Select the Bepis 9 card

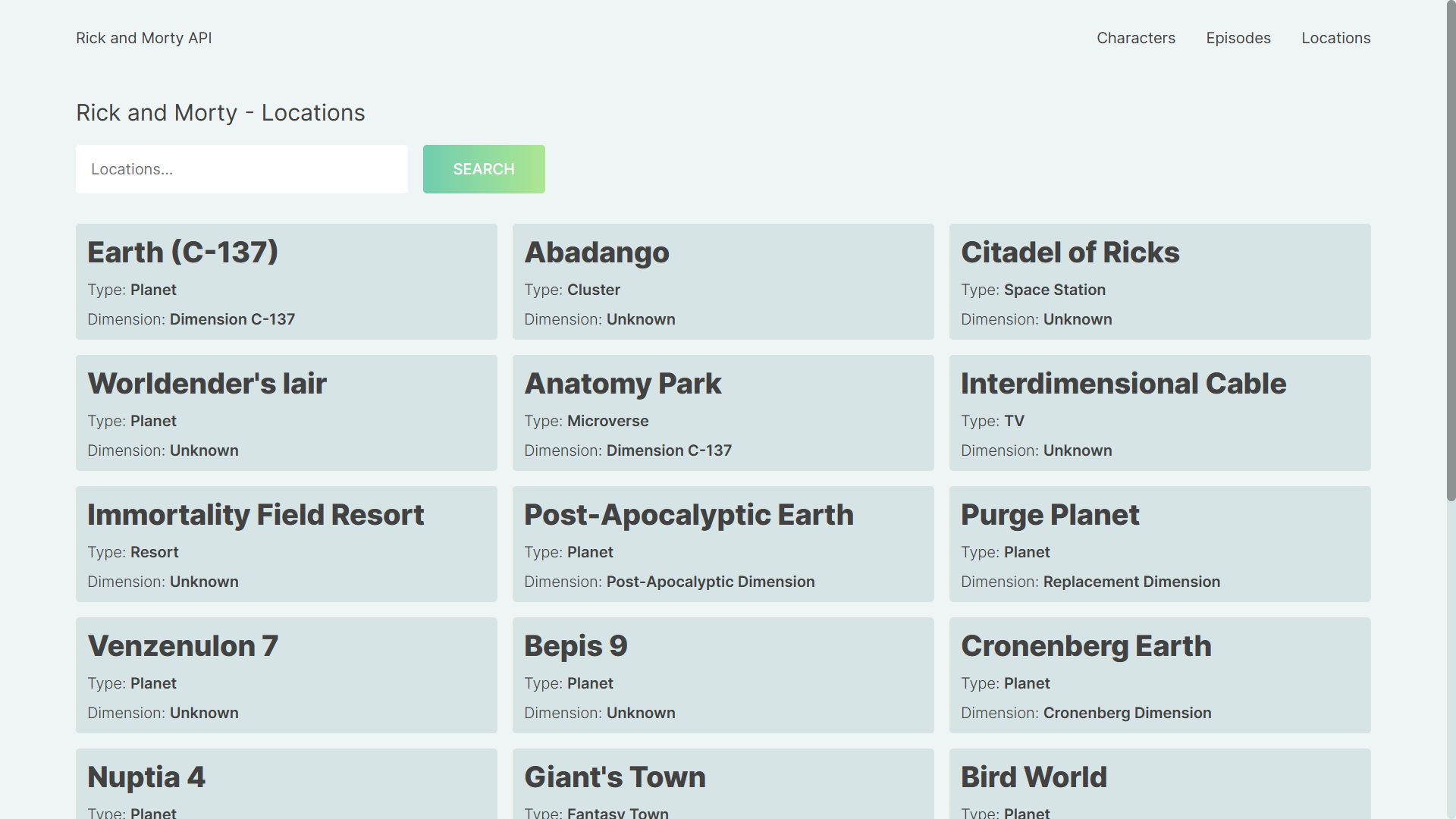(723, 675)
